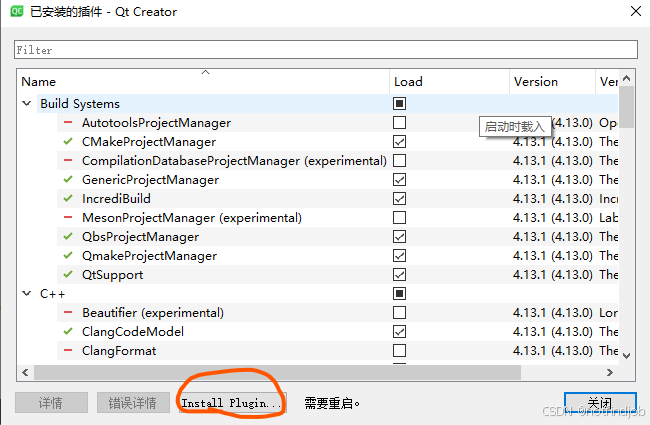Screen dimensions: 650x425
Task: Click the 详情 details button
Action: tap(51, 403)
